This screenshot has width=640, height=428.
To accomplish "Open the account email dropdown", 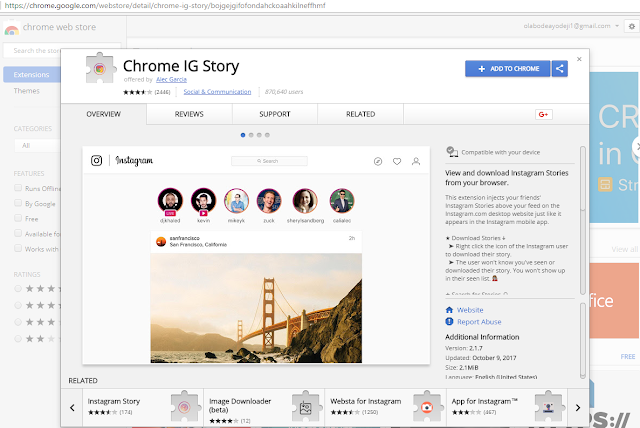I will tap(571, 26).
